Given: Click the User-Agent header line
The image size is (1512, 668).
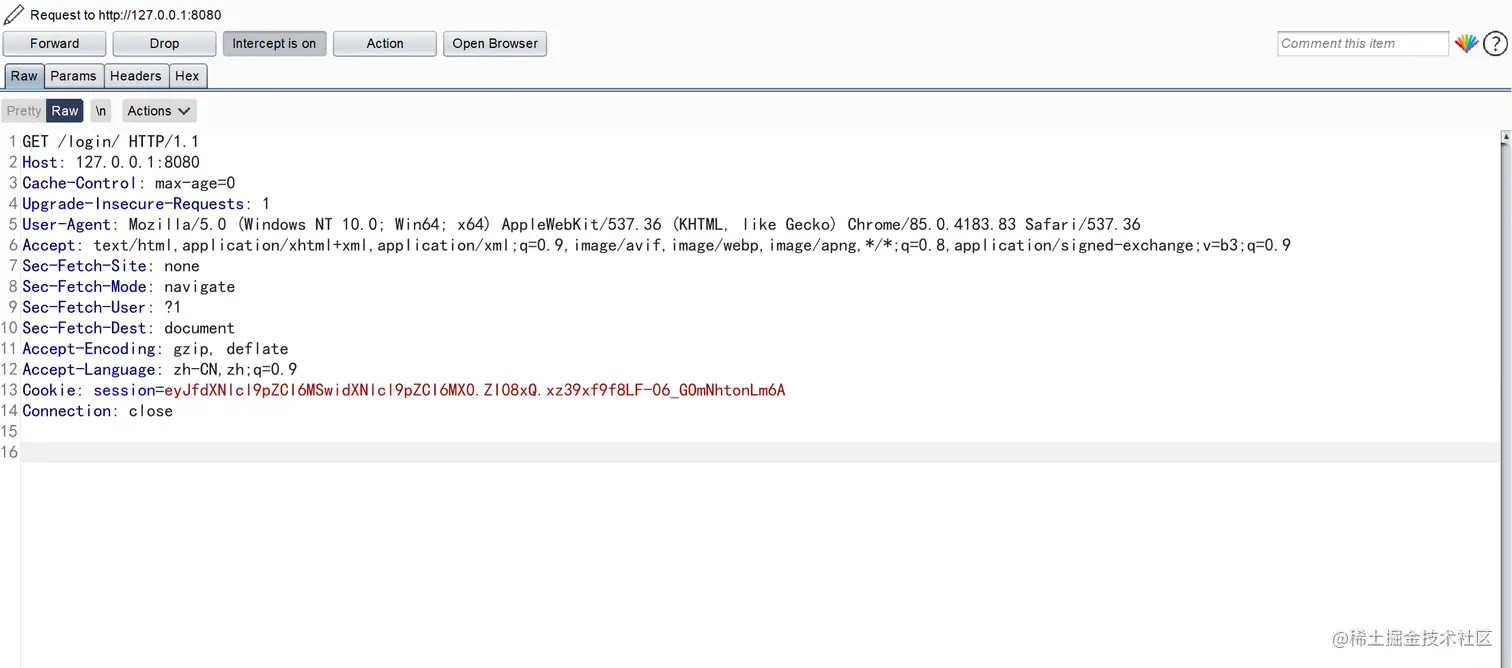Looking at the screenshot, I should click(x=581, y=225).
